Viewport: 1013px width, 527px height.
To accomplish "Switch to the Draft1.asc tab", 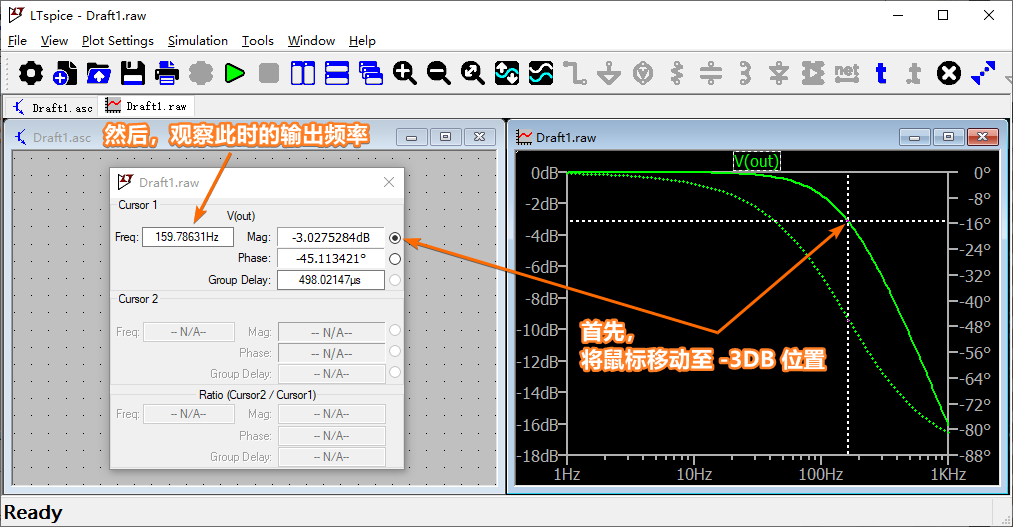I will [x=52, y=107].
